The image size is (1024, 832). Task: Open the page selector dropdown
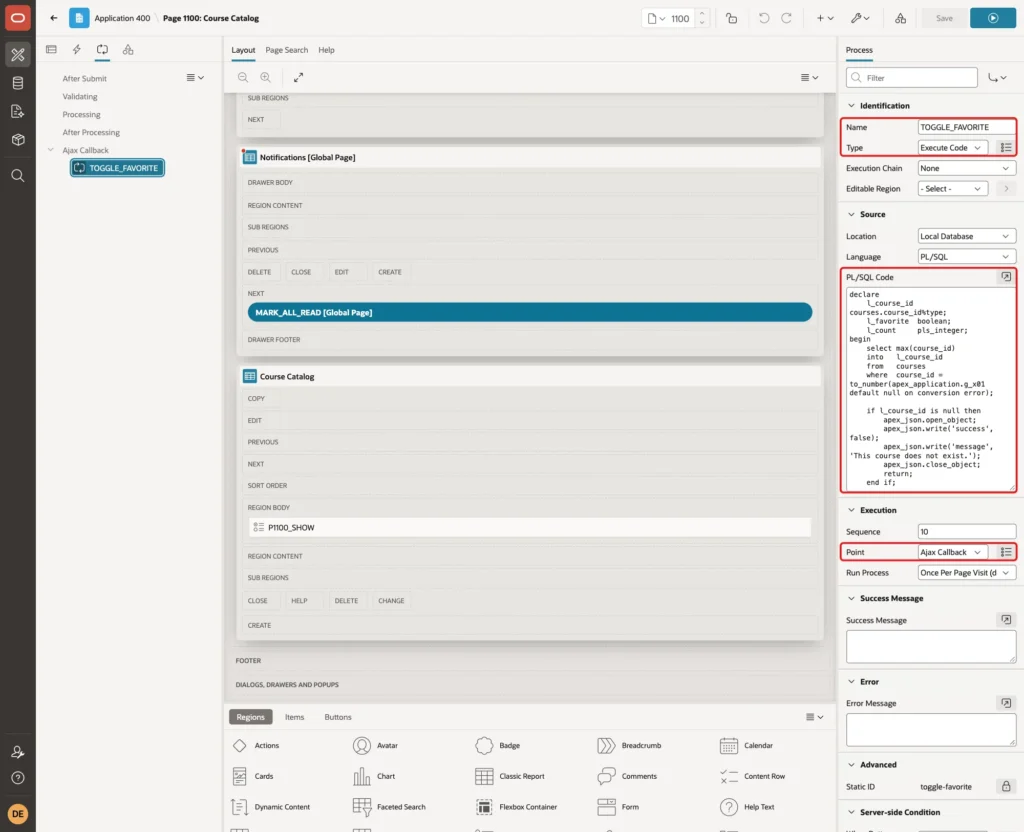[656, 18]
